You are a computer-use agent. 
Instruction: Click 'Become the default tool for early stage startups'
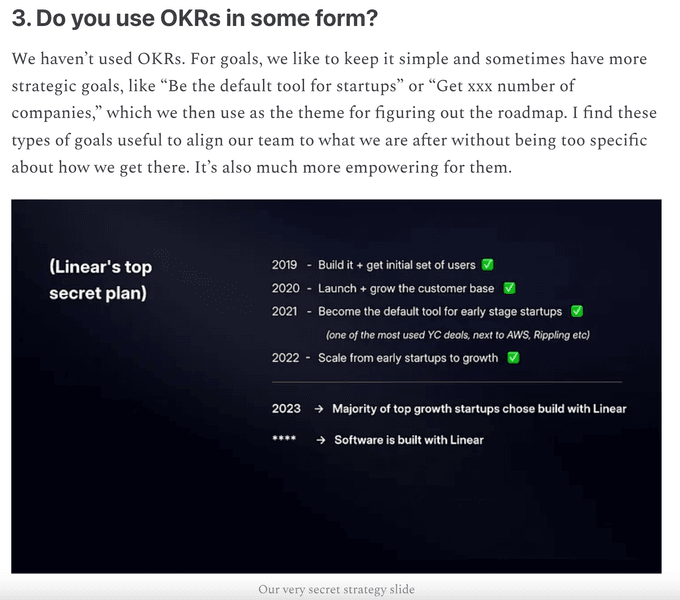(440, 311)
